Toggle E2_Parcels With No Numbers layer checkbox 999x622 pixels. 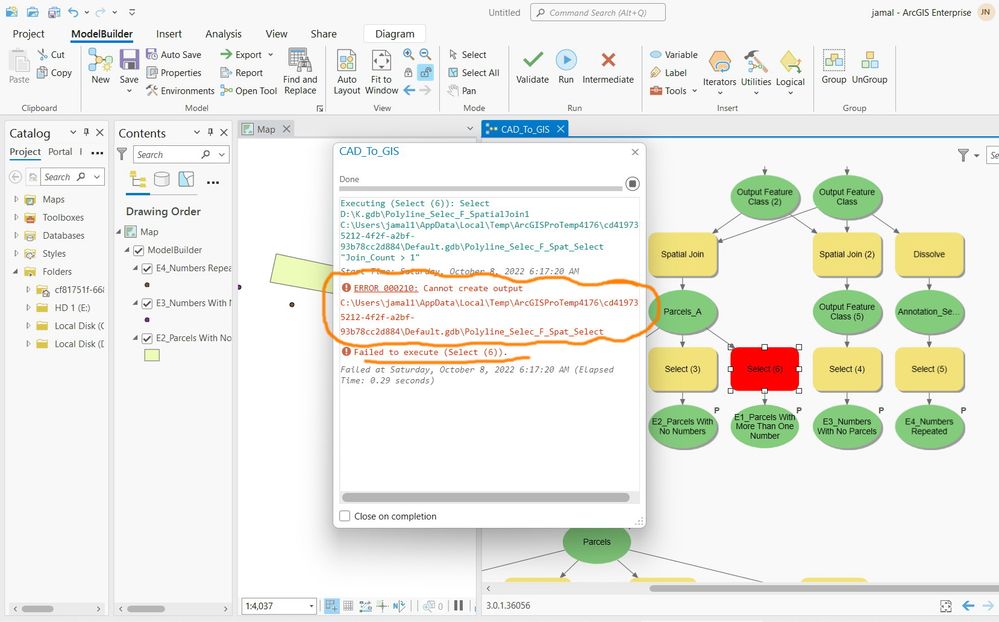point(147,338)
